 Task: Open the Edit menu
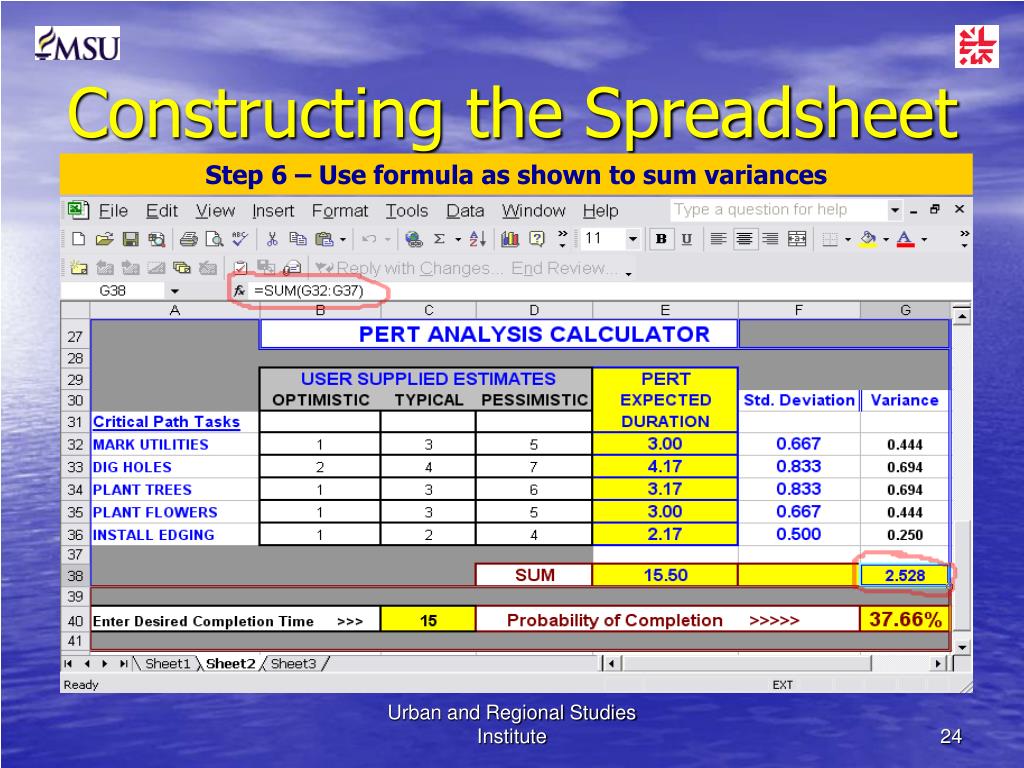[x=161, y=211]
